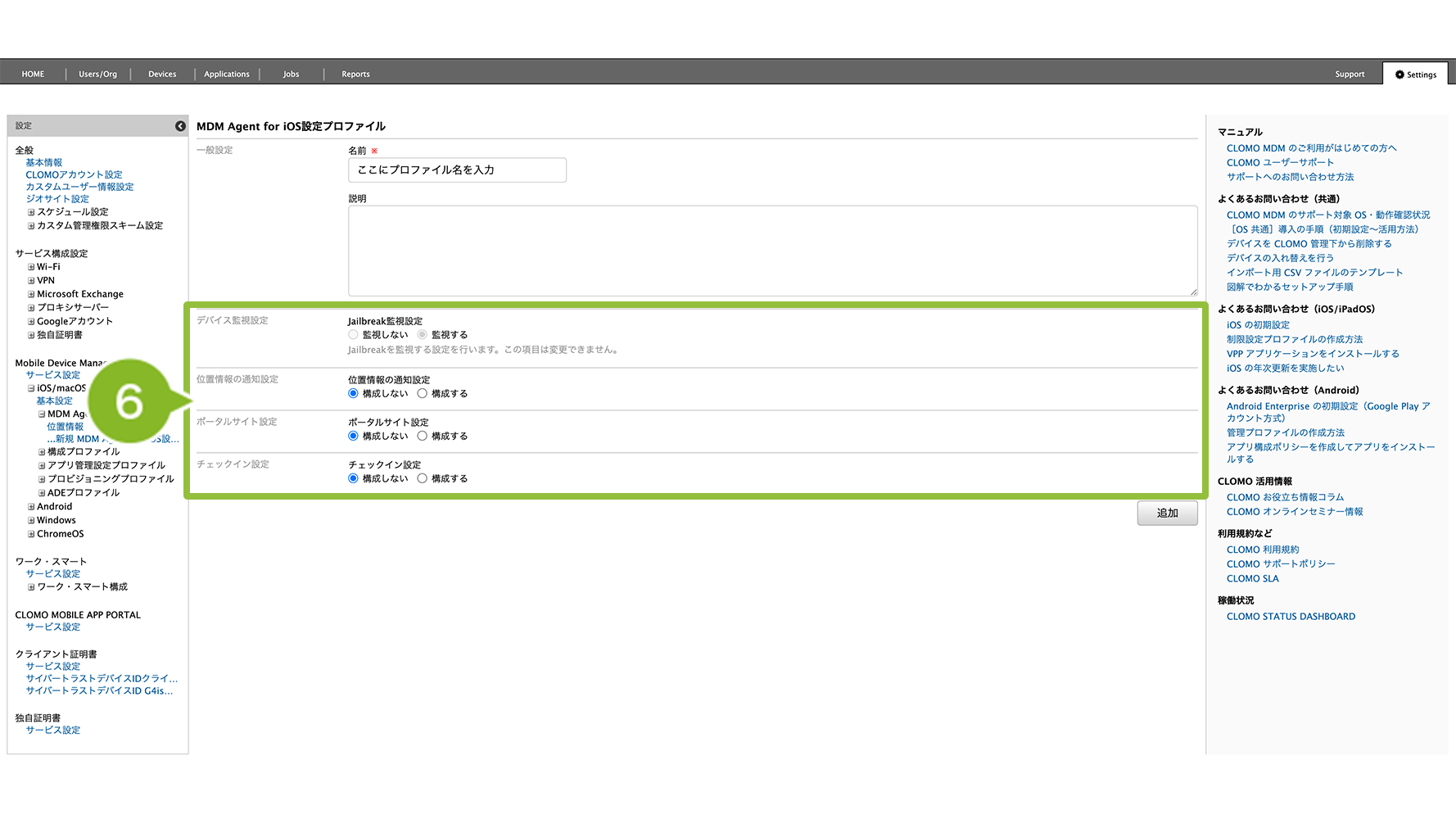Click the 説明 description text area

(772, 251)
